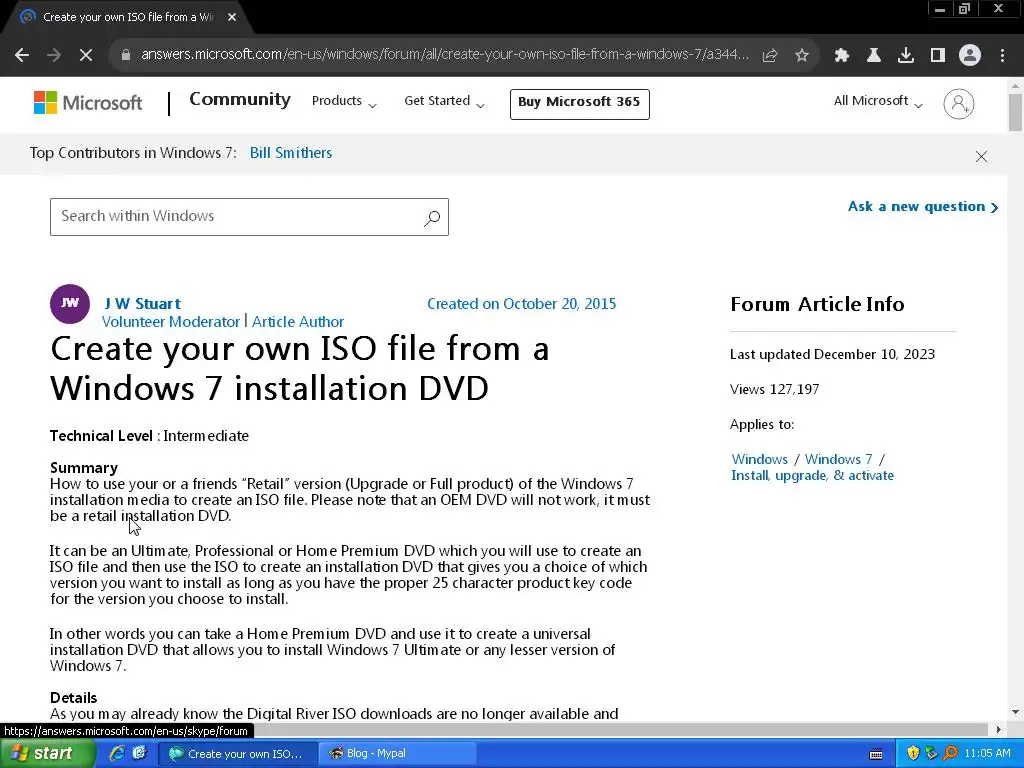
Task: Click the network tray icon
Action: point(932,753)
